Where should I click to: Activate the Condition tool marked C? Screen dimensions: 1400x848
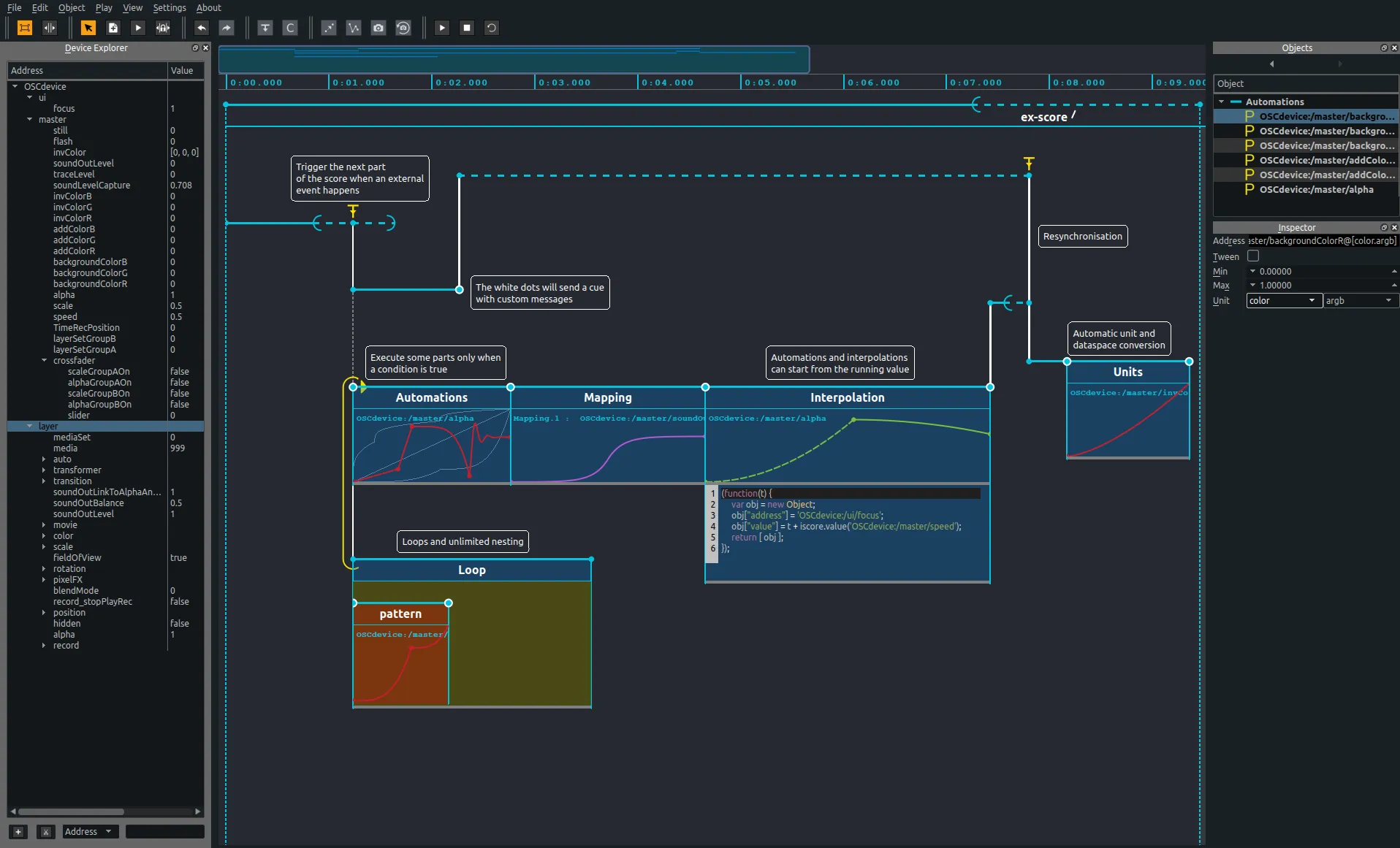click(x=290, y=28)
